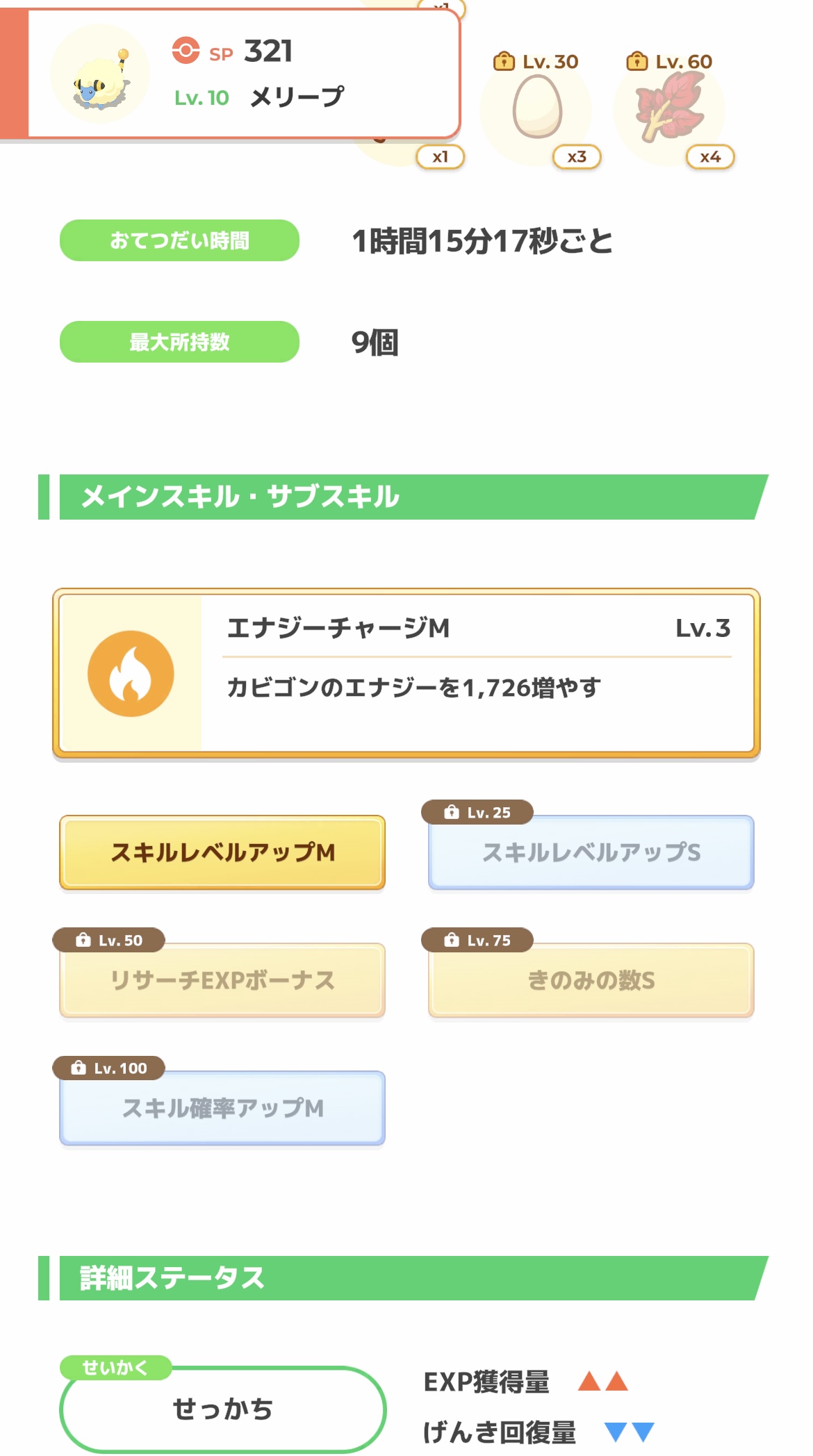Open スキルレベルアップM sub skill
This screenshot has height=1456, width=813.
click(x=222, y=852)
